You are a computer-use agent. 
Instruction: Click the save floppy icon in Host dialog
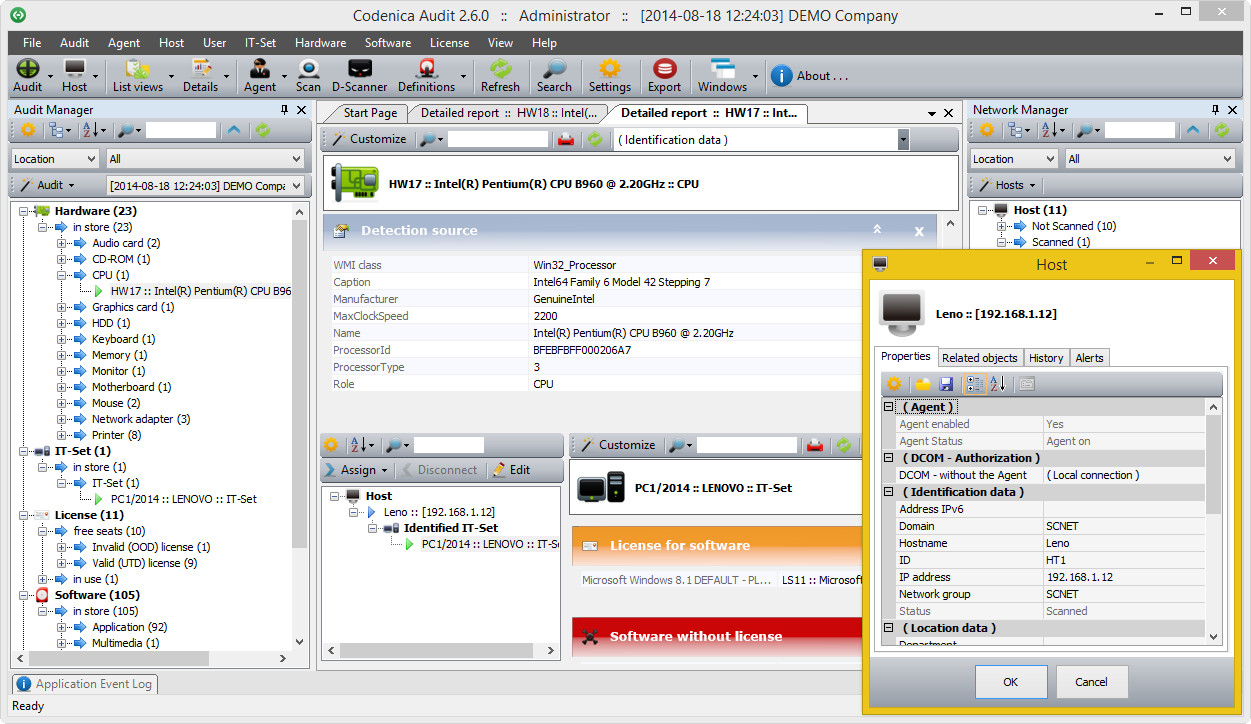pos(946,384)
